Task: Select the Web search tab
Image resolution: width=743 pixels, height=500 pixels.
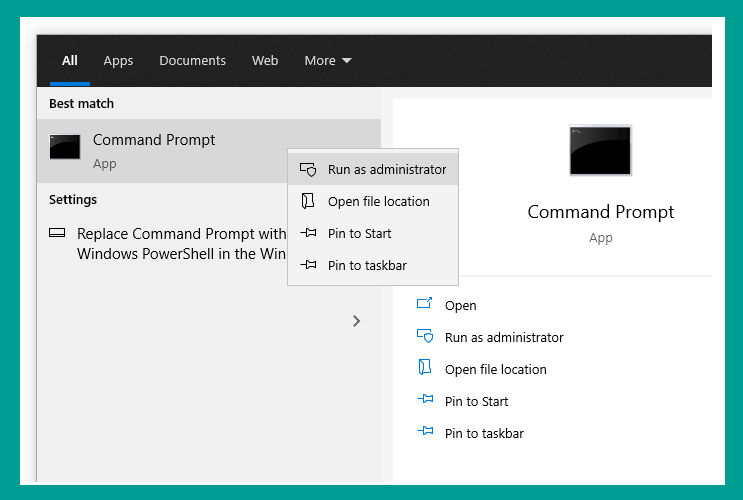Action: tap(265, 61)
